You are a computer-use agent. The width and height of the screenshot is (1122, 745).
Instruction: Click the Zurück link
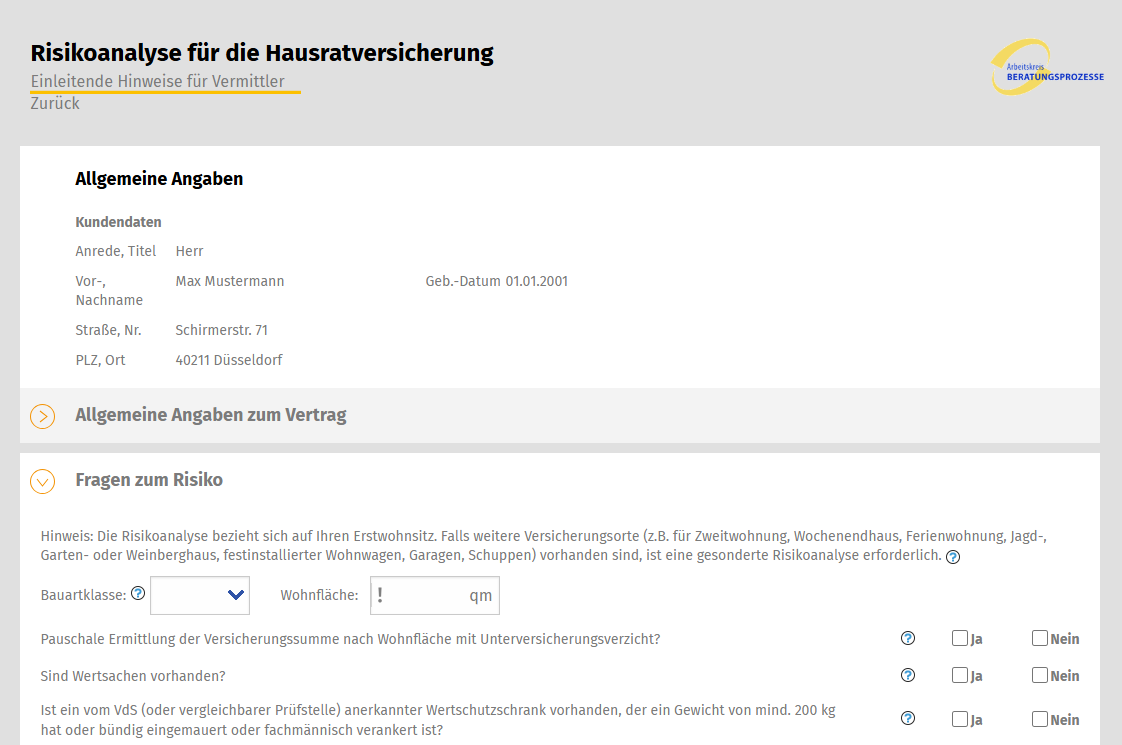click(53, 103)
